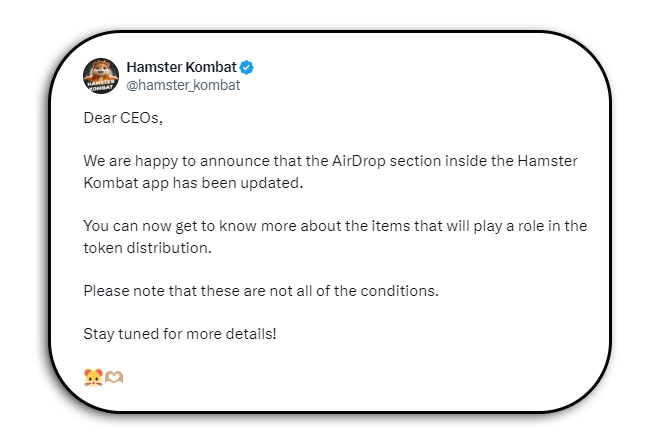
Task: Click the Hamster Kombat display name
Action: click(181, 67)
